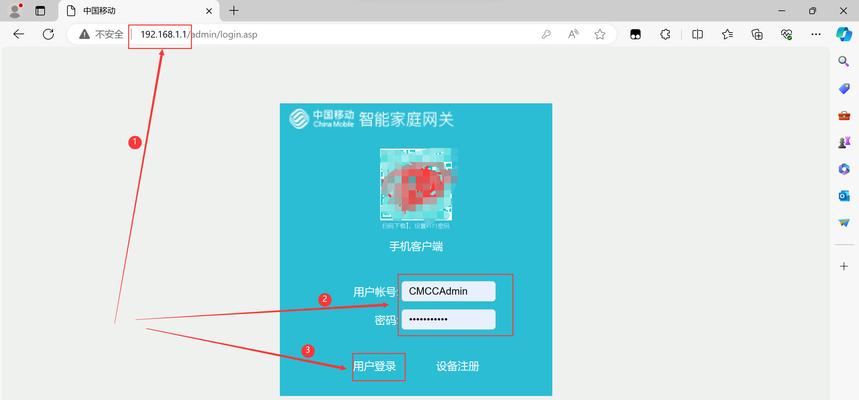The height and width of the screenshot is (400, 859).
Task: Click the address bar URL 192.168.1.1/admin/login.asp
Action: pos(199,35)
